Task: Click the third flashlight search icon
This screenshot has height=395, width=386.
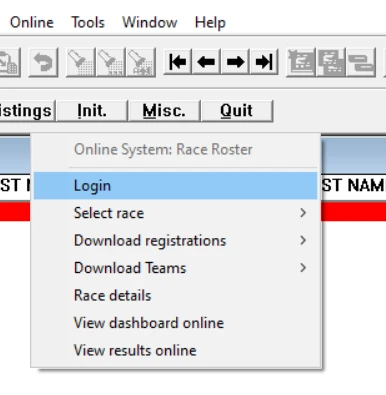Action: [x=141, y=62]
